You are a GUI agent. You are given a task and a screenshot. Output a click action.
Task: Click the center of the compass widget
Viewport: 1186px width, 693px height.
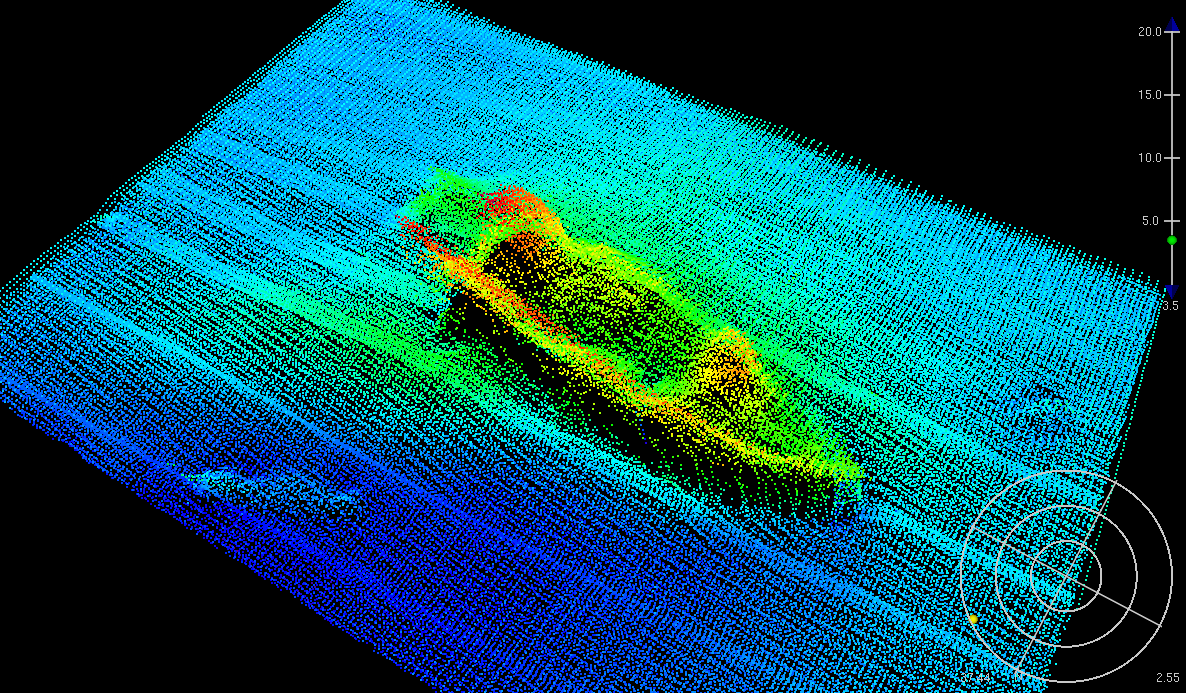click(x=1065, y=575)
